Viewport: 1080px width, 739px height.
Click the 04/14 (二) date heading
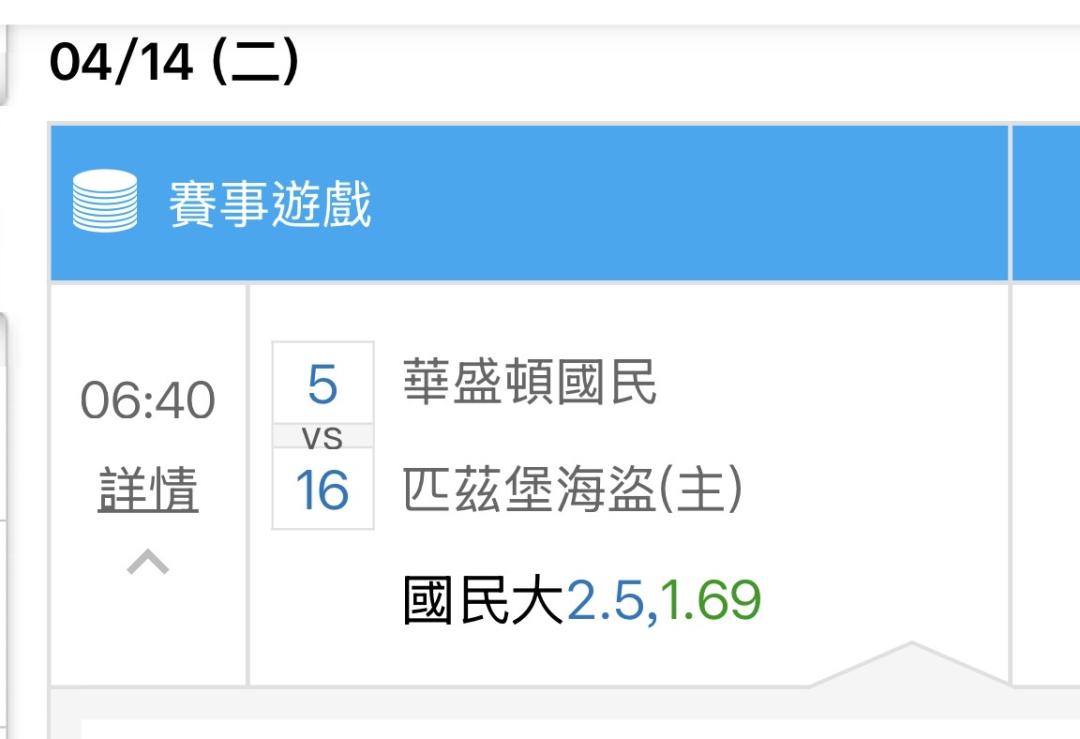(174, 64)
